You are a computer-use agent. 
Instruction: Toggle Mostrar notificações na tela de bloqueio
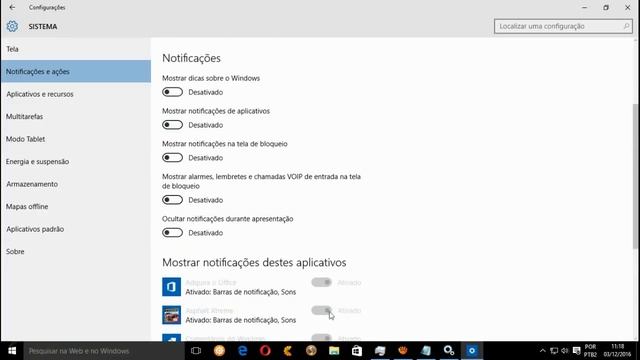(172, 158)
